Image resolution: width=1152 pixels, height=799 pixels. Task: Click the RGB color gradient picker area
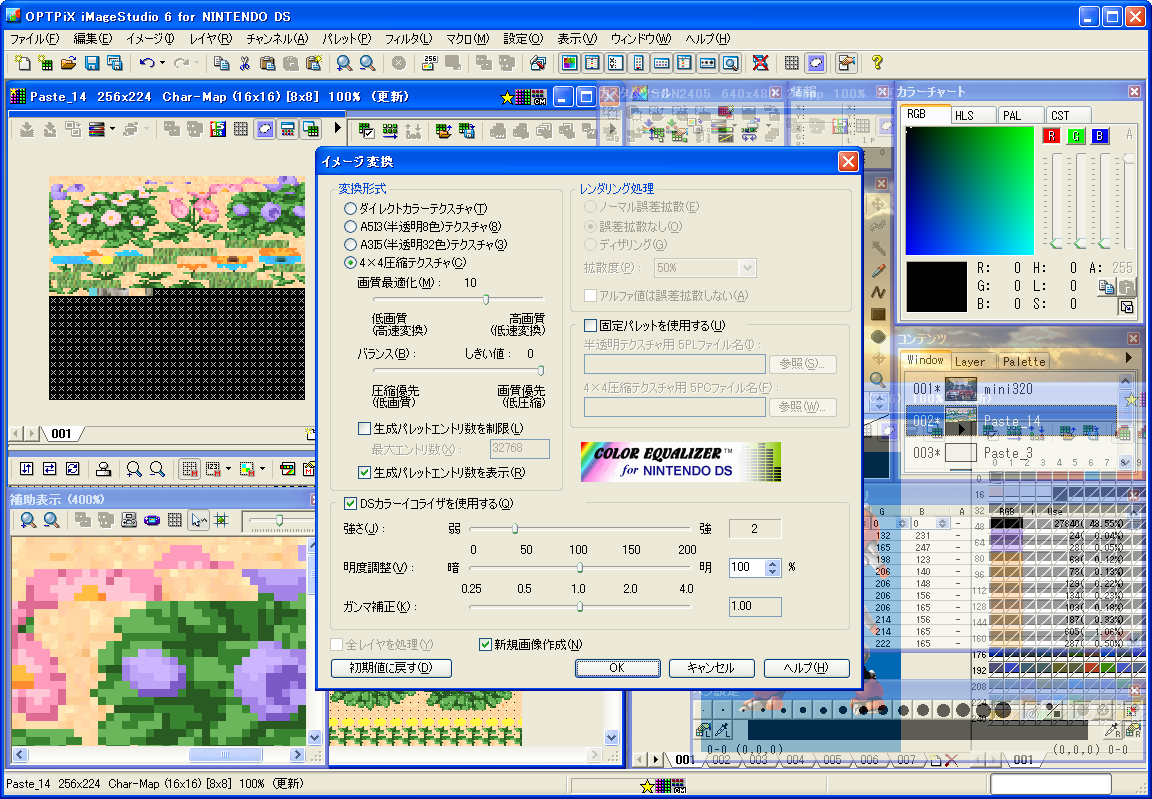969,191
